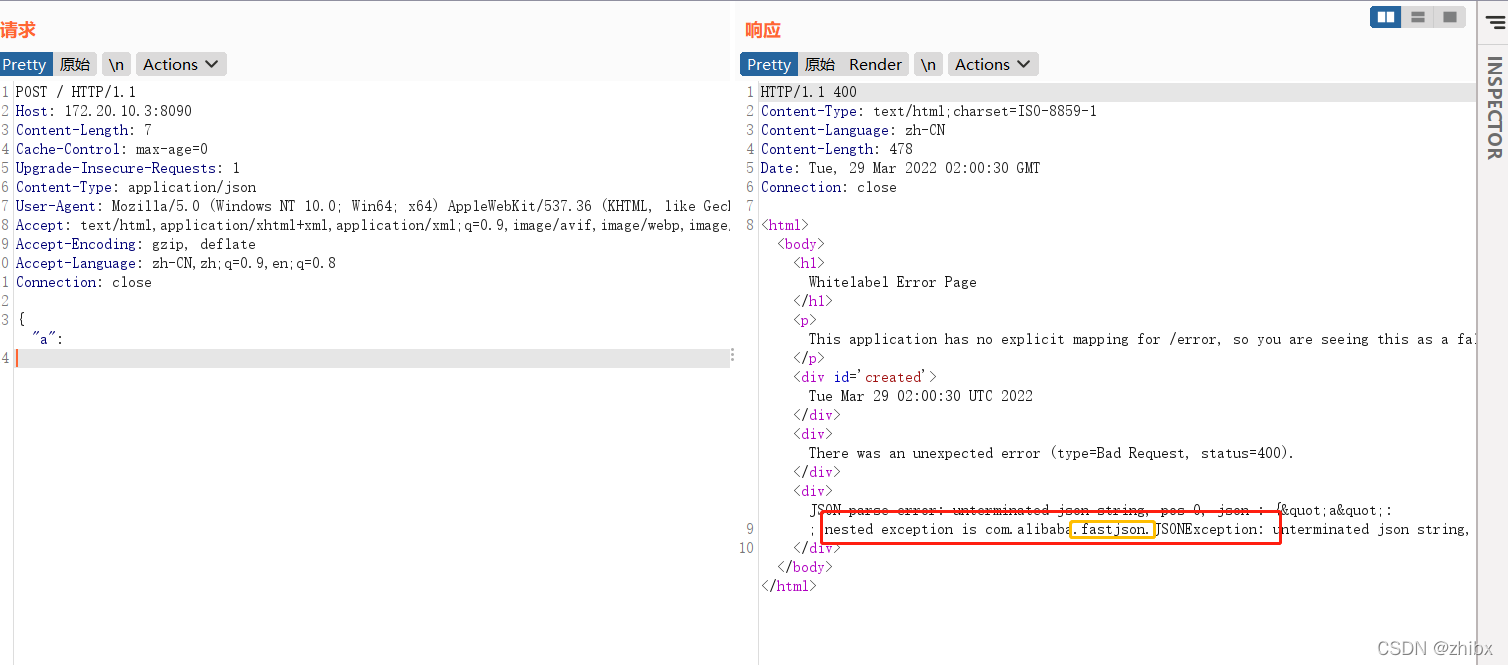The image size is (1508, 665).
Task: Click the closing </html> tag
Action: [x=789, y=586]
